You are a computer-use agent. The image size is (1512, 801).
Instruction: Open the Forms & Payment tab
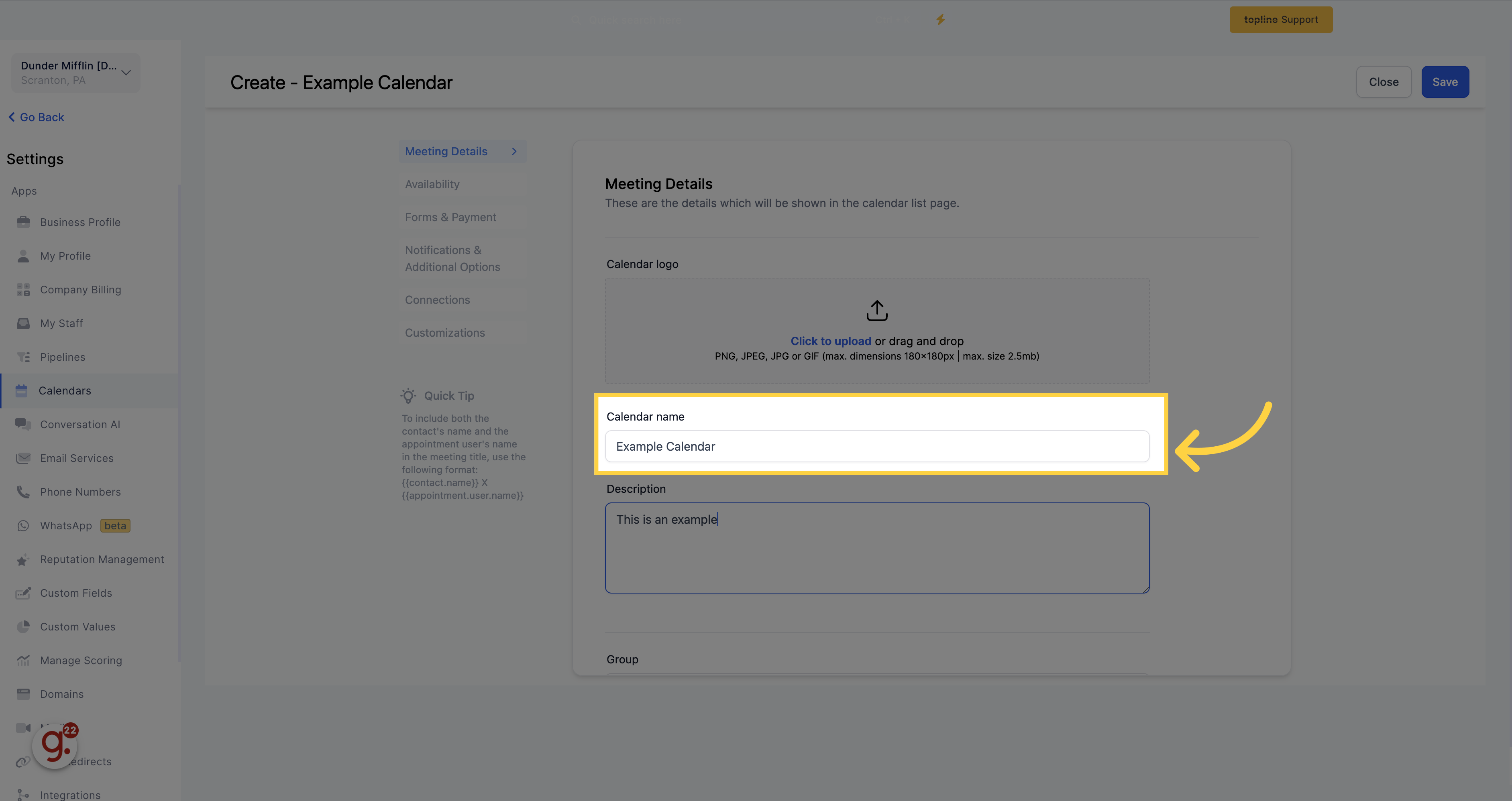450,217
